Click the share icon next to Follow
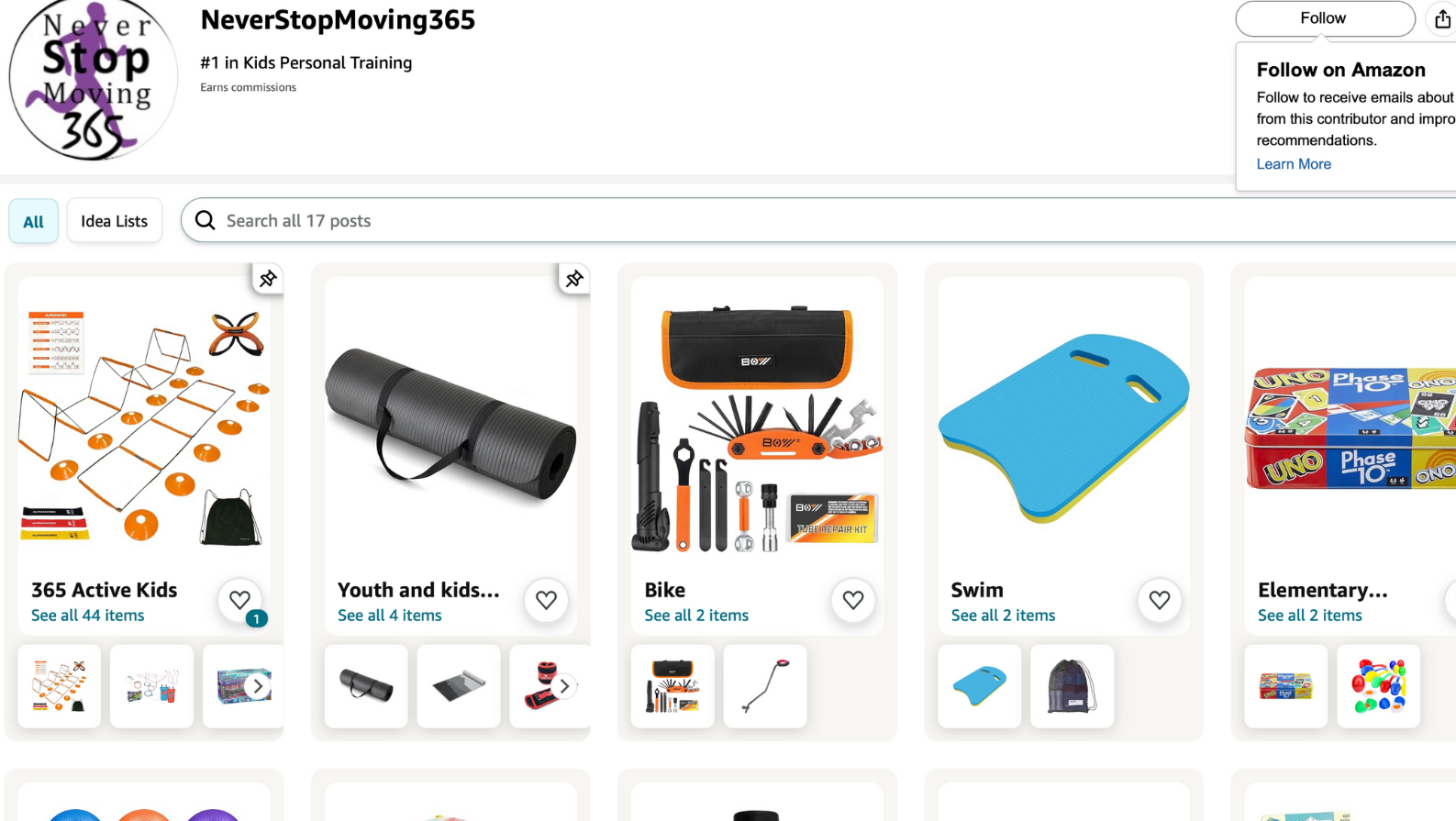Image resolution: width=1456 pixels, height=821 pixels. [x=1442, y=19]
